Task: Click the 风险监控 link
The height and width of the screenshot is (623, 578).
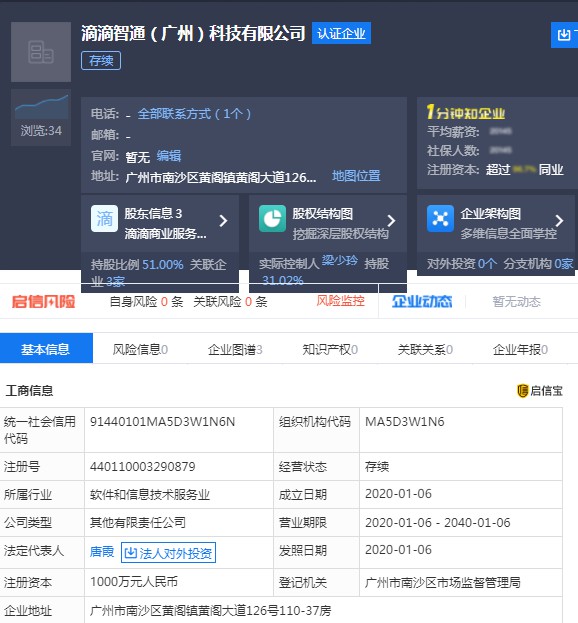Action: coord(340,301)
